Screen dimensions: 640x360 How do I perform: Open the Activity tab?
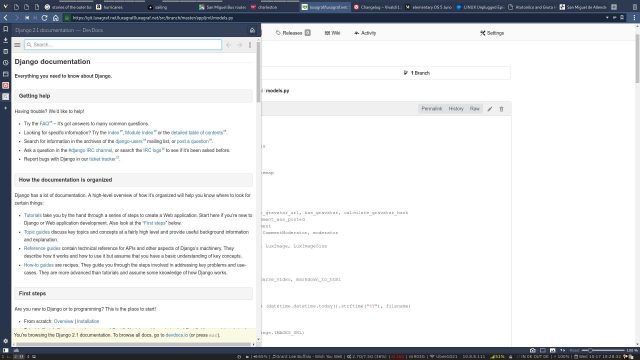pos(365,33)
